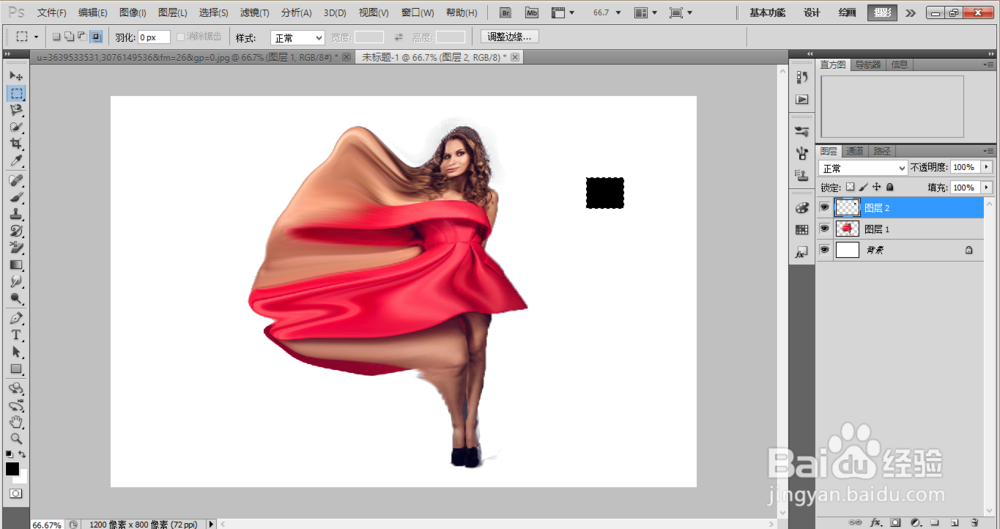This screenshot has height=529, width=1000.
Task: Click the 羽化 feather input field
Action: tap(154, 38)
